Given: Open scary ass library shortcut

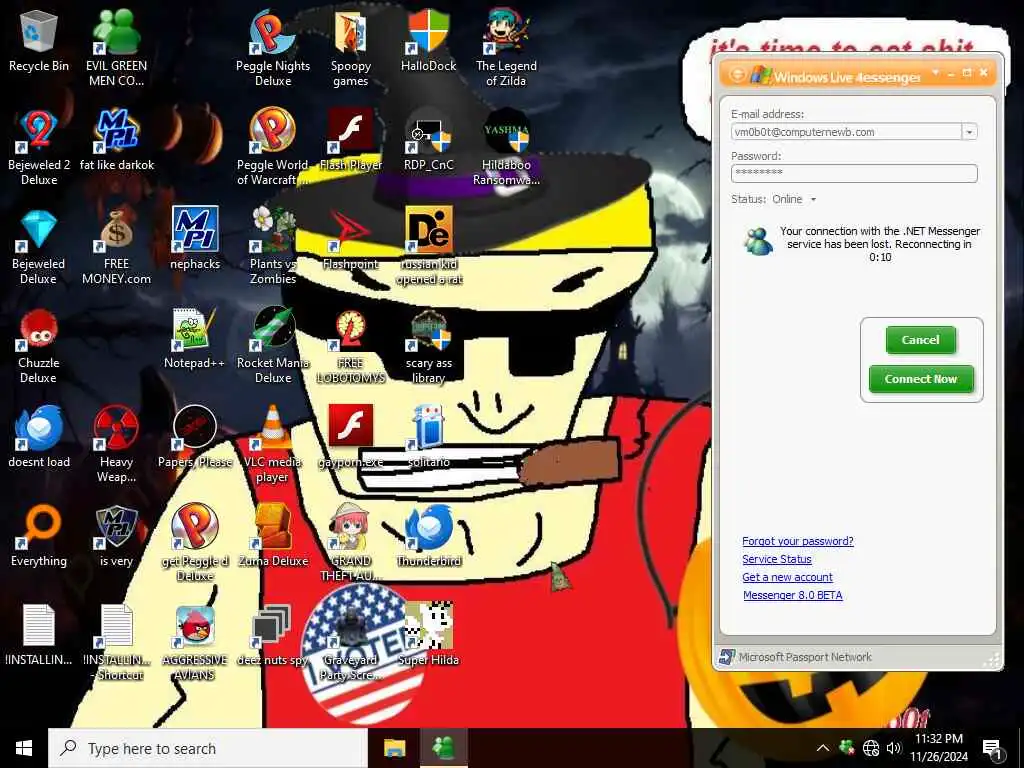Looking at the screenshot, I should point(428,345).
